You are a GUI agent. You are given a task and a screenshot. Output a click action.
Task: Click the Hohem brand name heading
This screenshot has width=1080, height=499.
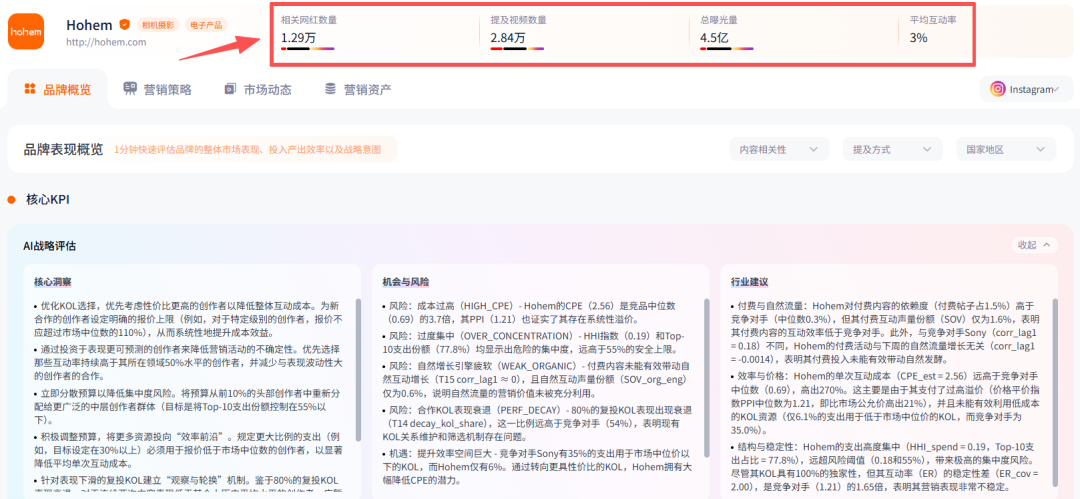[89, 25]
